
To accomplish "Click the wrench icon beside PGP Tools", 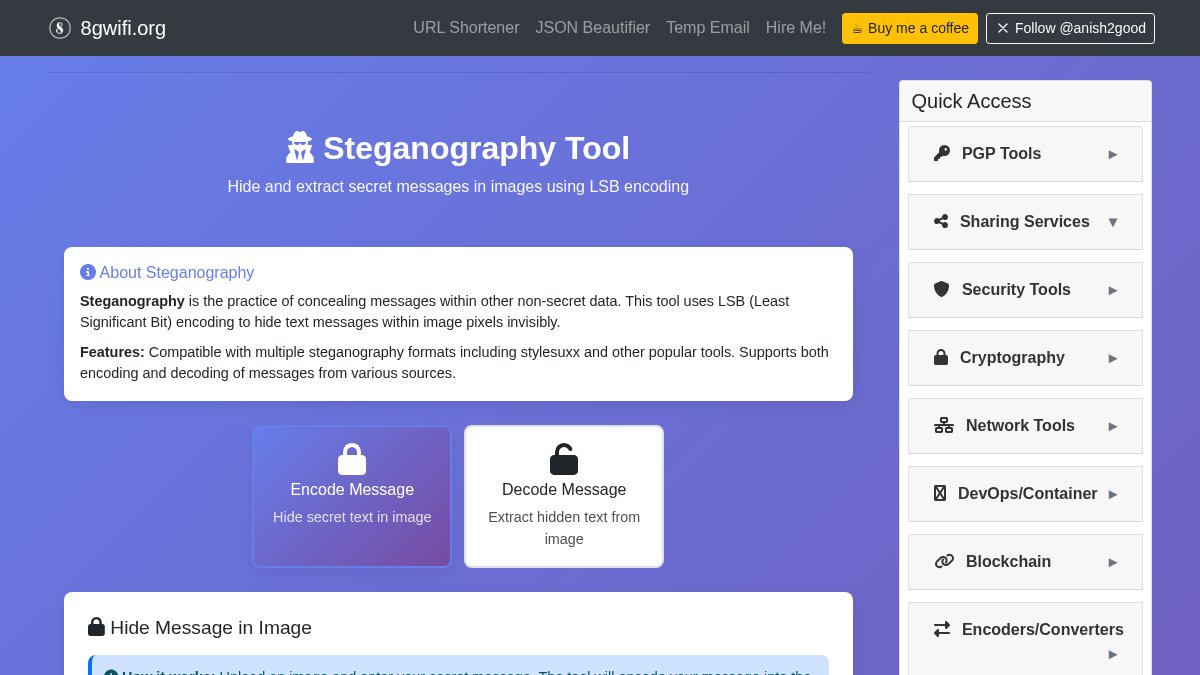I will point(941,154).
